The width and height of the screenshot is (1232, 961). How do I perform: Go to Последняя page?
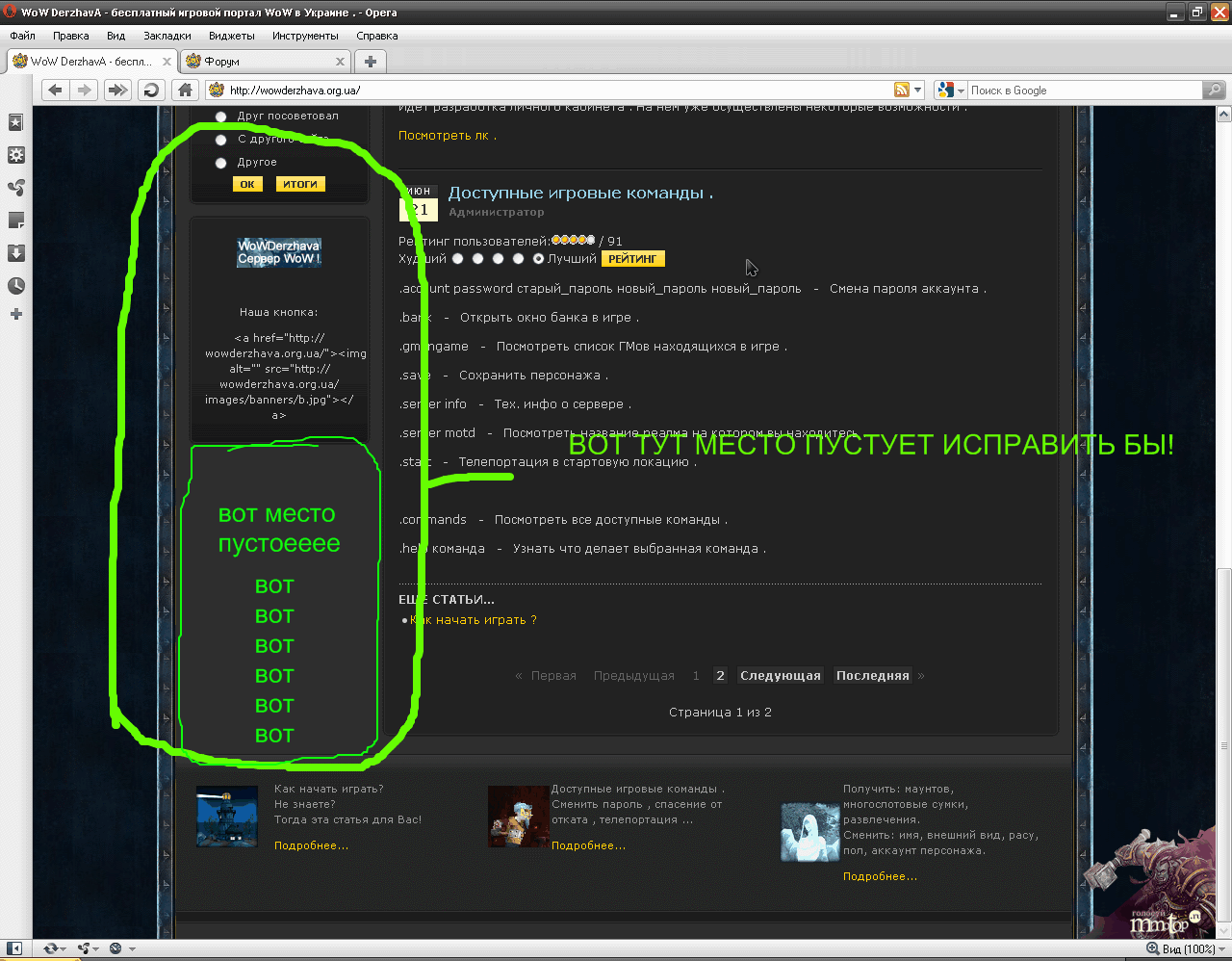[873, 676]
